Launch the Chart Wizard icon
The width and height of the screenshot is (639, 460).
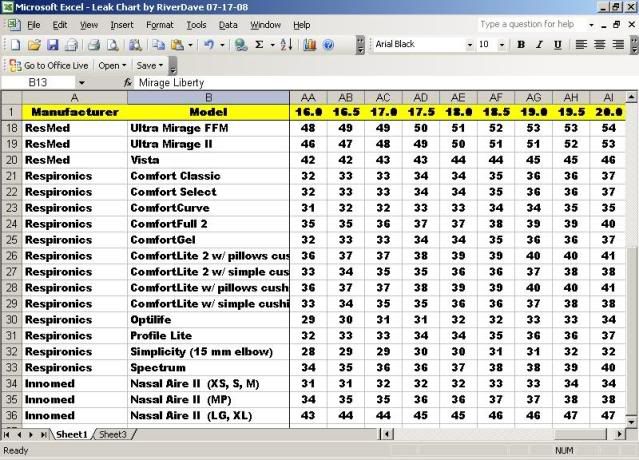click(x=310, y=44)
